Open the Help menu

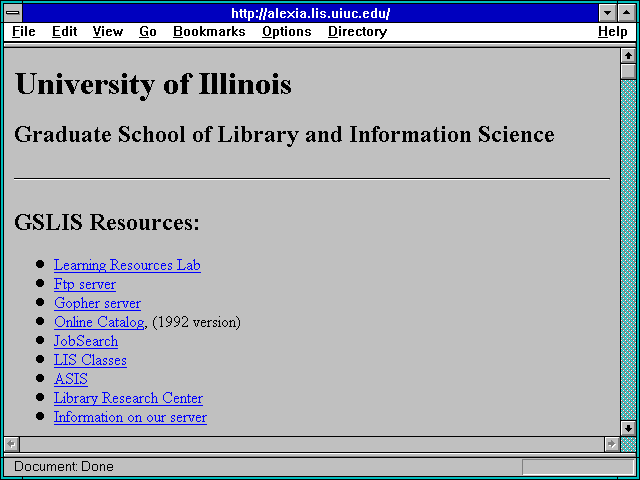613,32
